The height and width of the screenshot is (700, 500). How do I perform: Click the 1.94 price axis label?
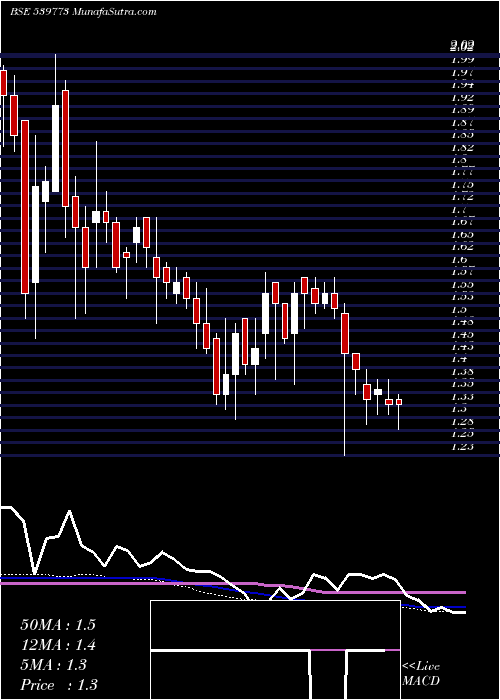pos(462,85)
